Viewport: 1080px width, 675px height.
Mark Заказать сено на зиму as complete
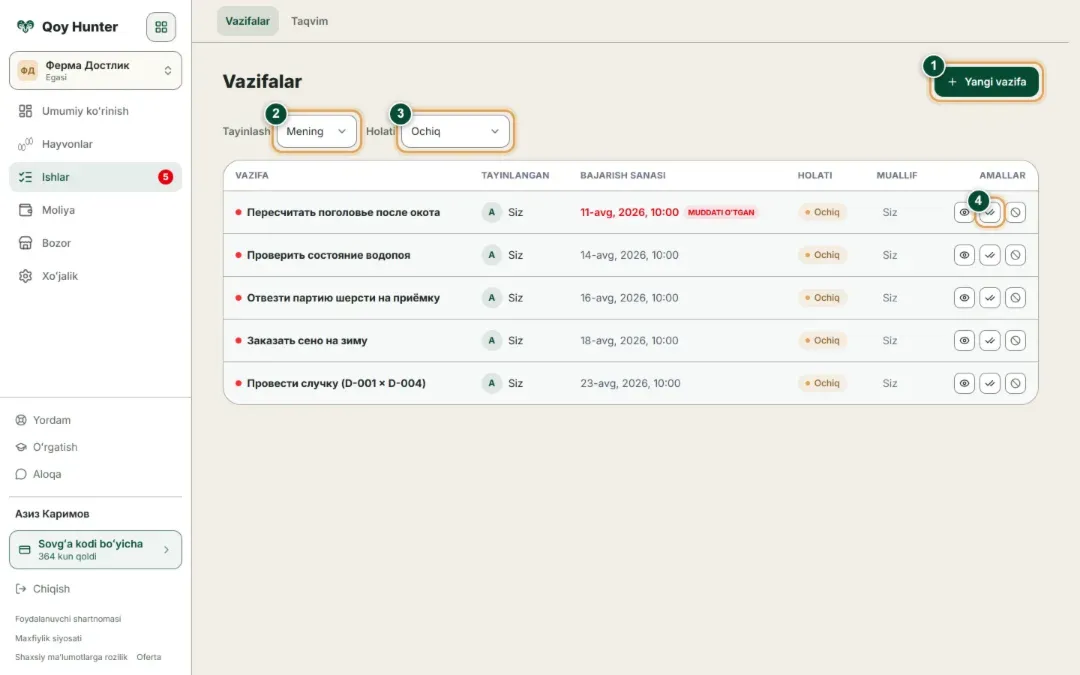pyautogui.click(x=989, y=340)
